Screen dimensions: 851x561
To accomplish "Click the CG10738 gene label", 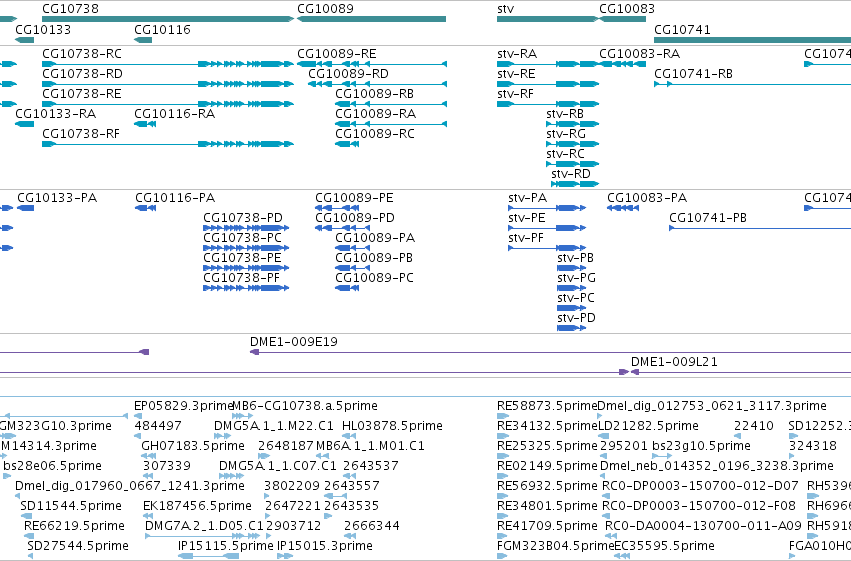I will (71, 9).
